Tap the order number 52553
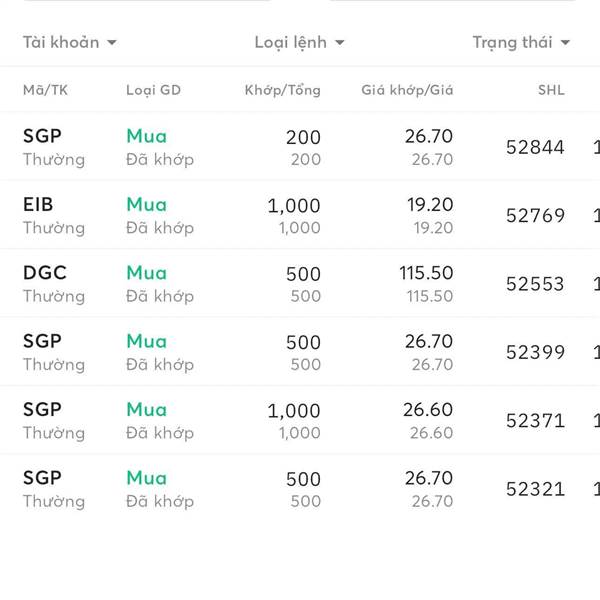 (535, 284)
